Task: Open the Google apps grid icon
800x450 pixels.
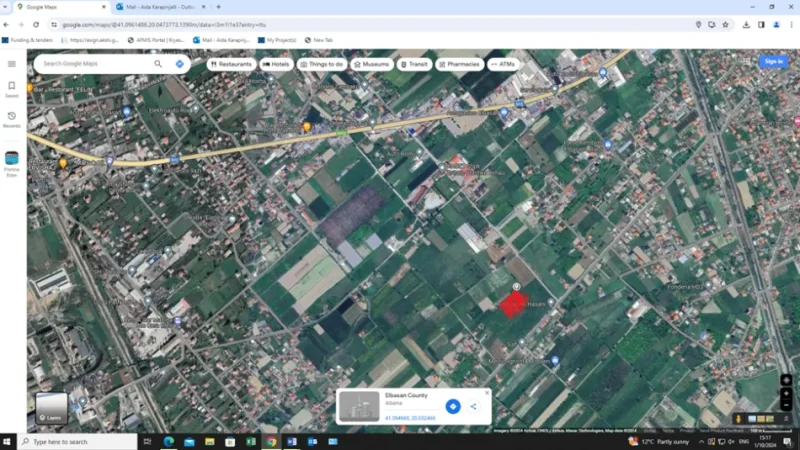Action: click(x=747, y=61)
